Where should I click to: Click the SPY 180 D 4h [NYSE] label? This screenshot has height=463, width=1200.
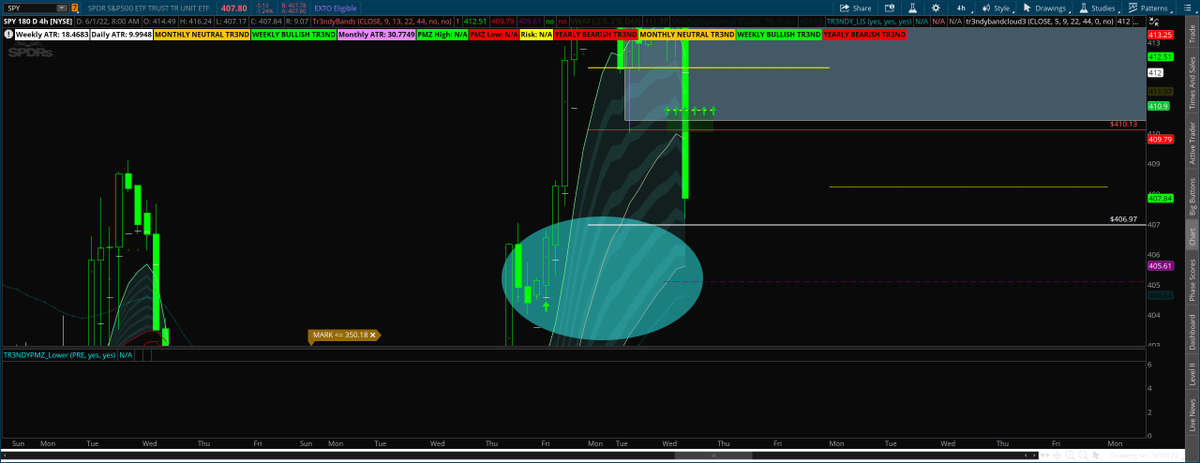38,20
